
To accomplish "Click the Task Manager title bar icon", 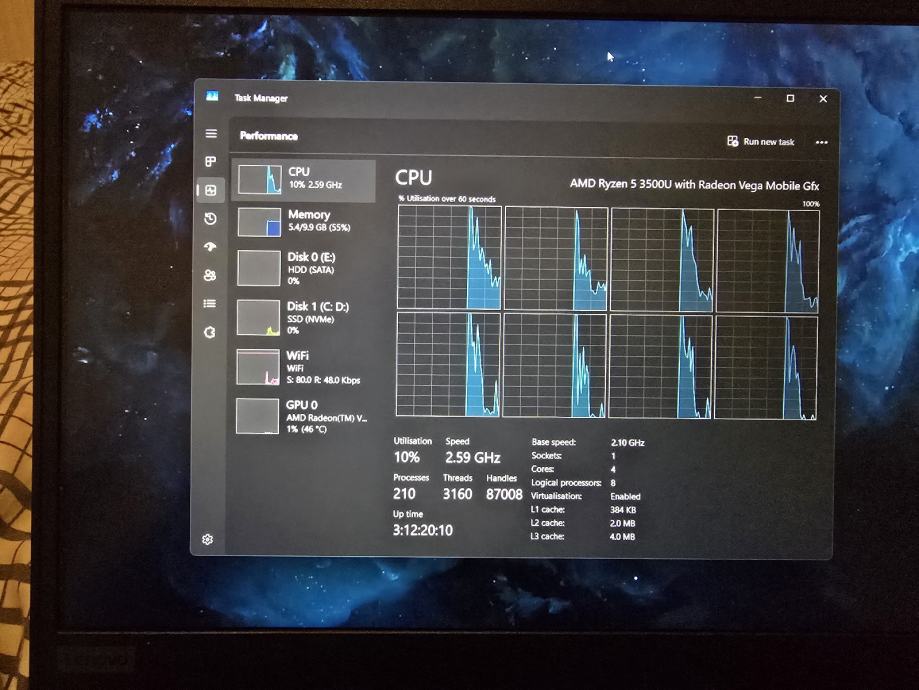I will coord(212,96).
